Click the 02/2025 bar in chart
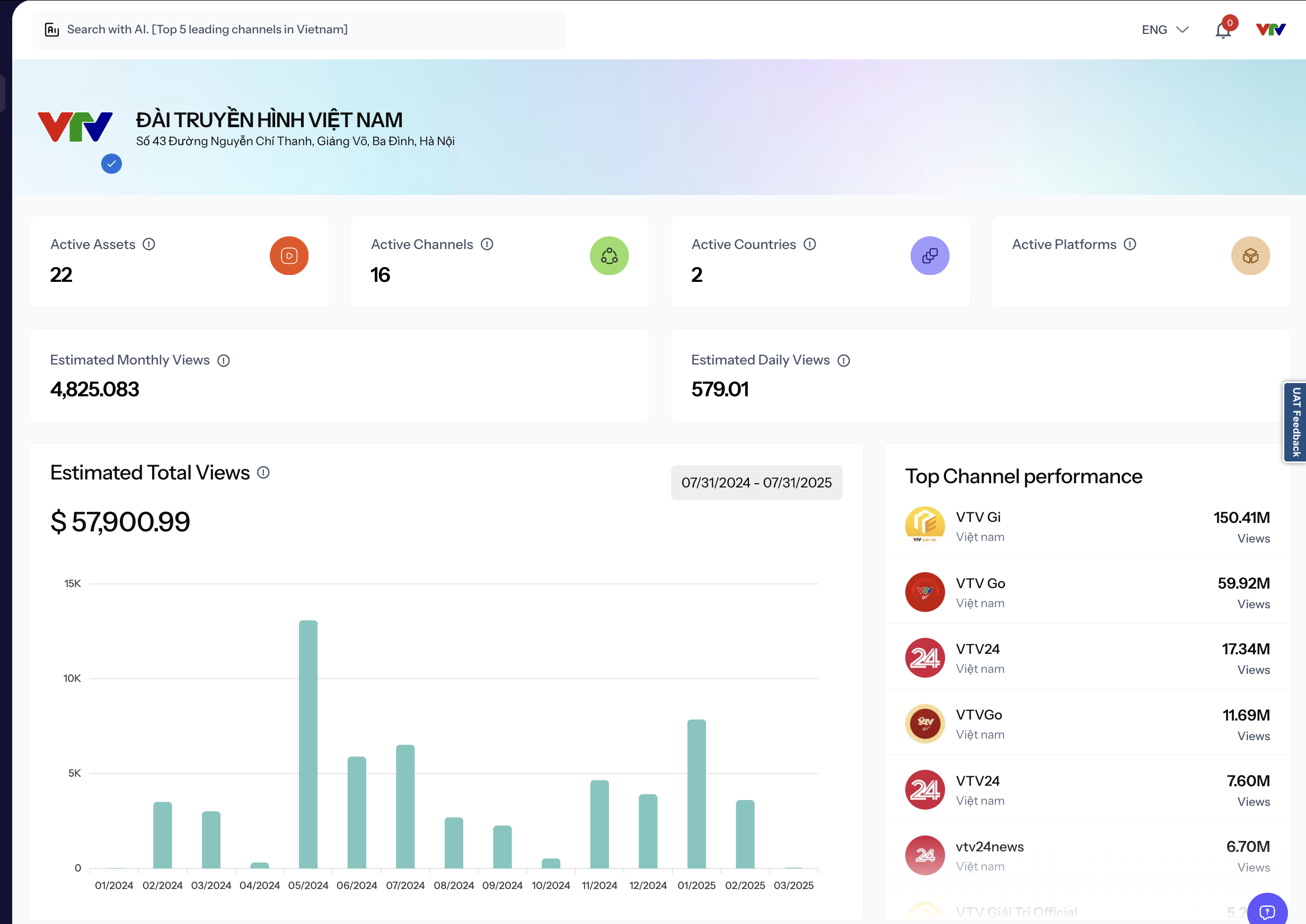The image size is (1306, 924). [x=745, y=834]
